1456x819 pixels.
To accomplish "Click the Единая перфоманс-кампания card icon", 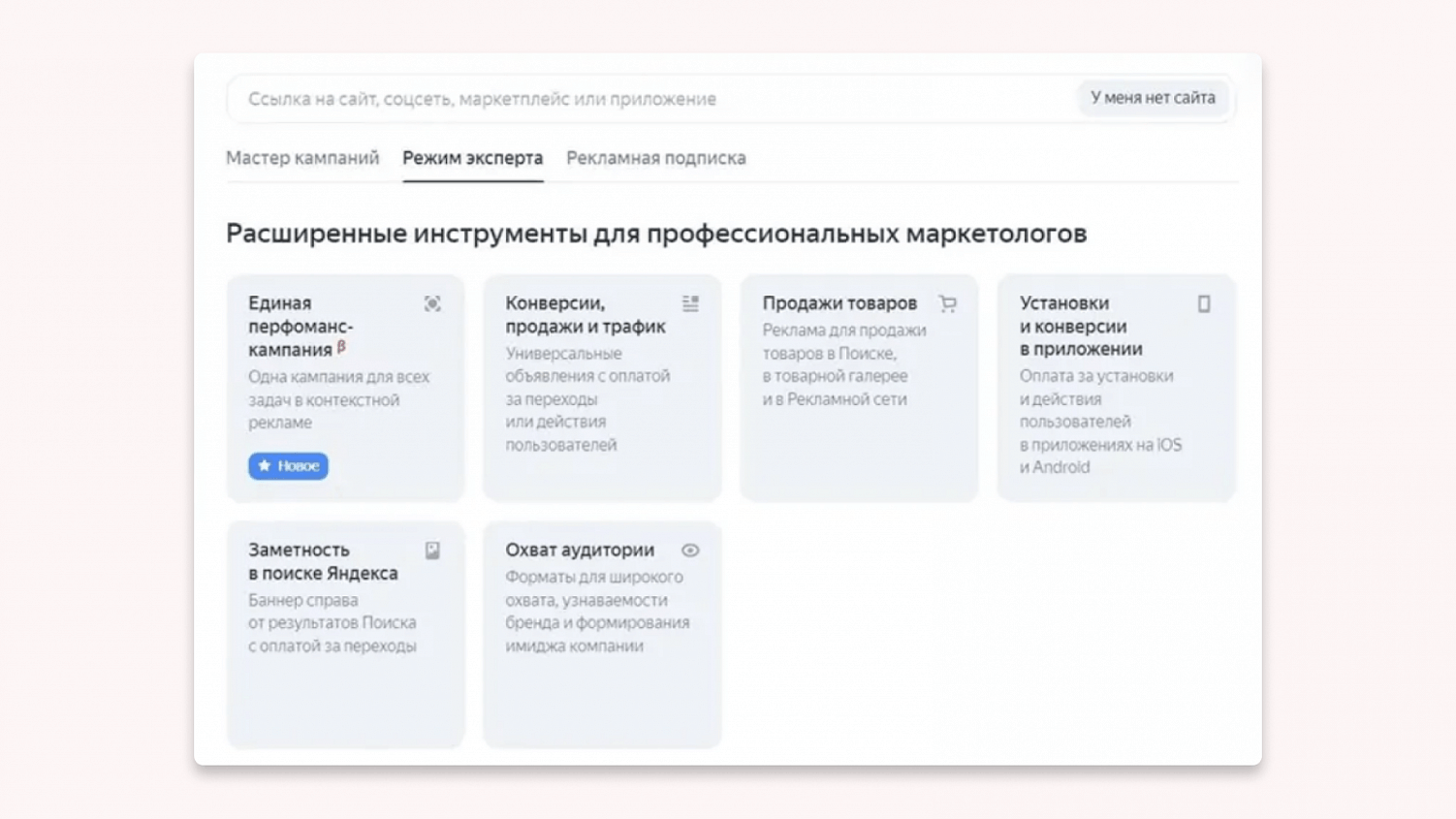I will (432, 303).
